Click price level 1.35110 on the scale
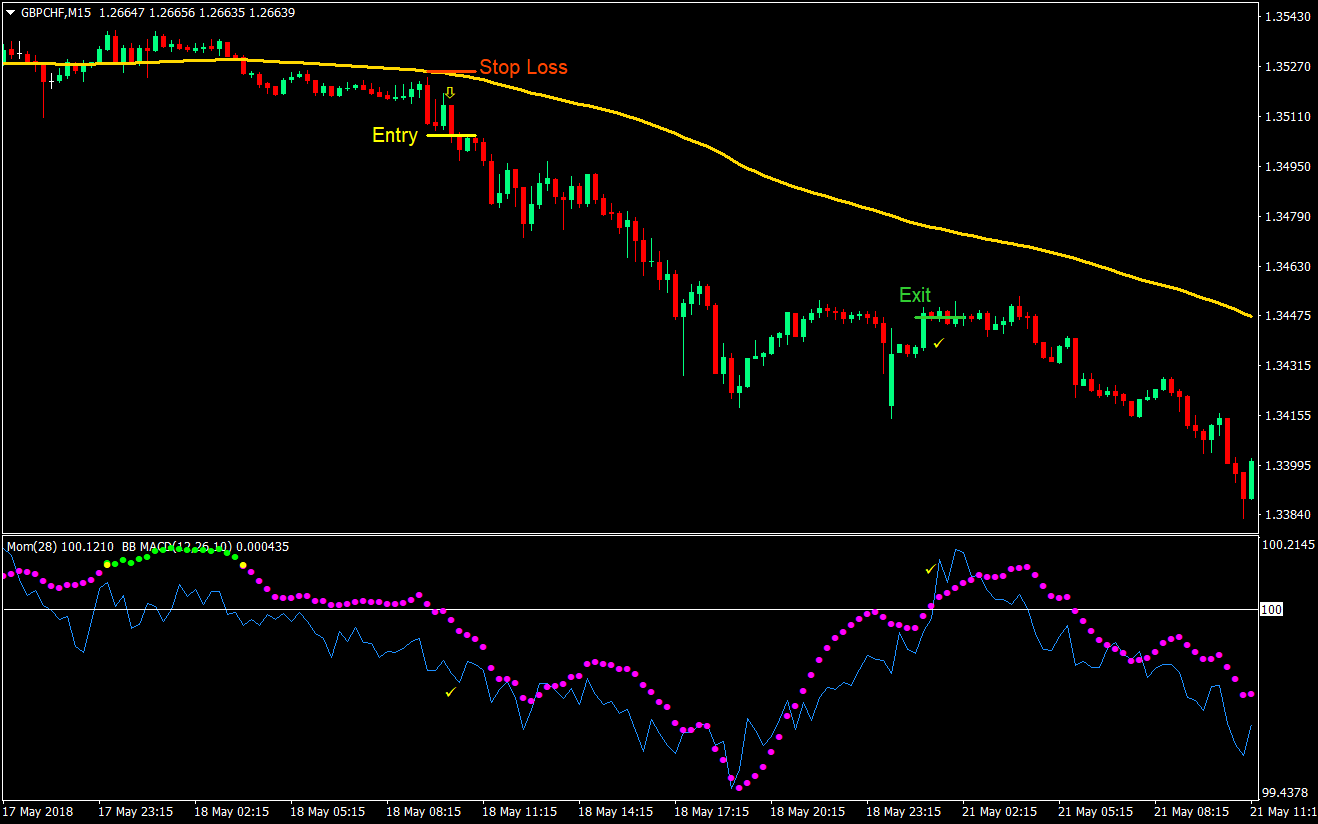This screenshot has width=1318, height=824. 1286,117
